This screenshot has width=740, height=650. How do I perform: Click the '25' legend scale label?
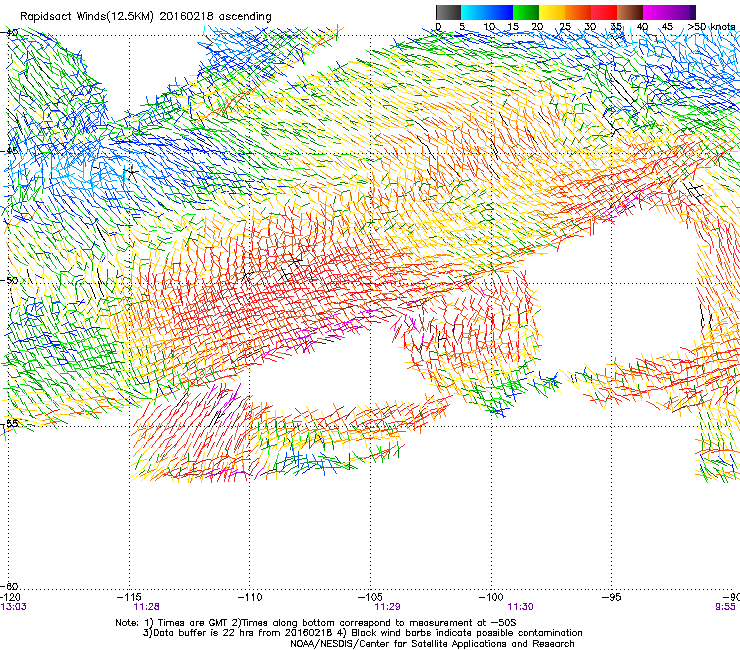pos(565,26)
